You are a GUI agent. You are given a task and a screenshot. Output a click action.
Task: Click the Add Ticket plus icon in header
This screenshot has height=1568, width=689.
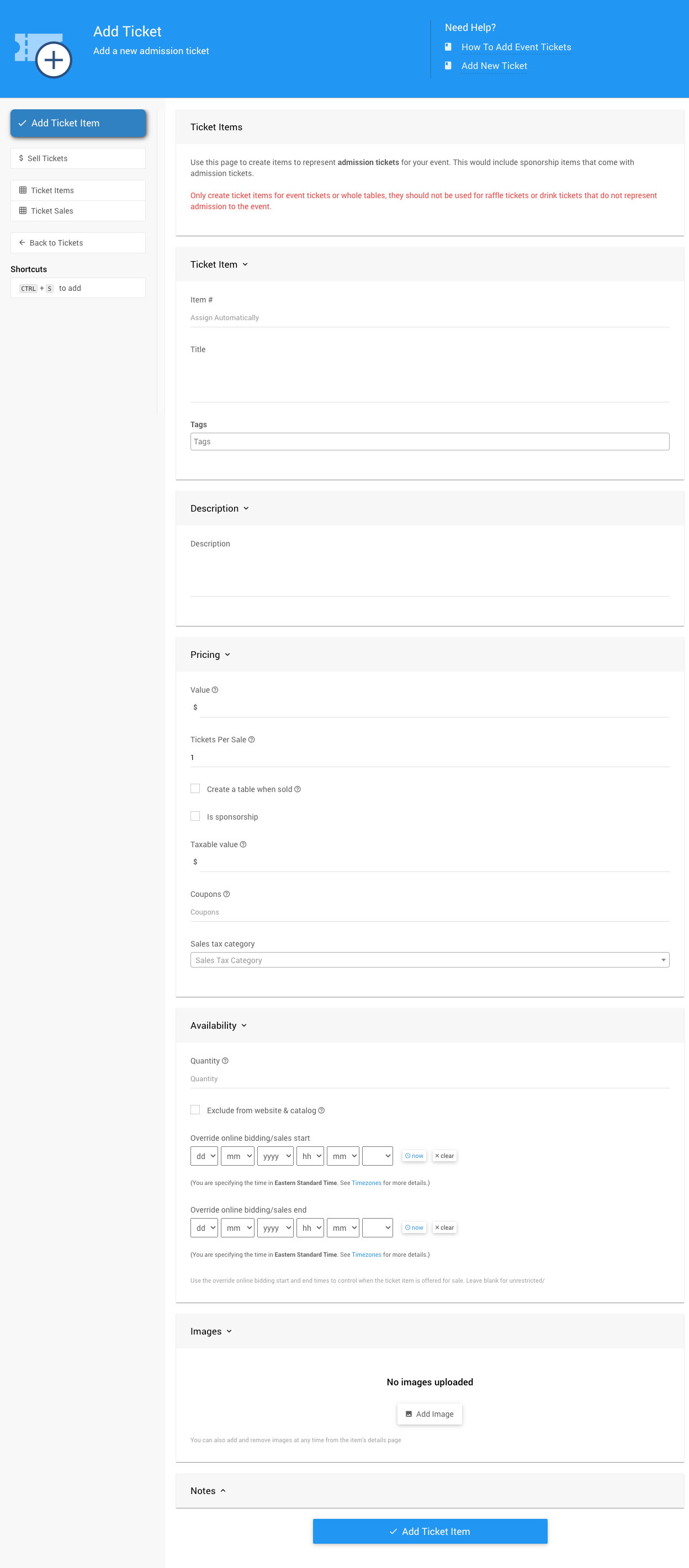click(x=54, y=60)
